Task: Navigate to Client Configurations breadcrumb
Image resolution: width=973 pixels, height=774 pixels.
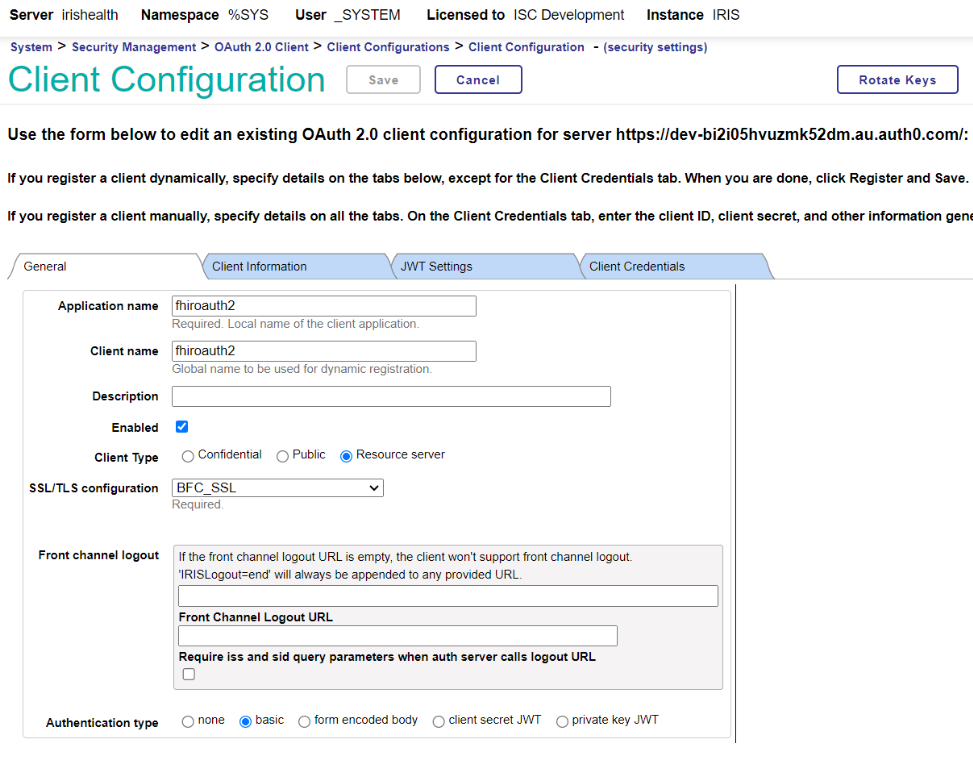Action: (x=388, y=47)
